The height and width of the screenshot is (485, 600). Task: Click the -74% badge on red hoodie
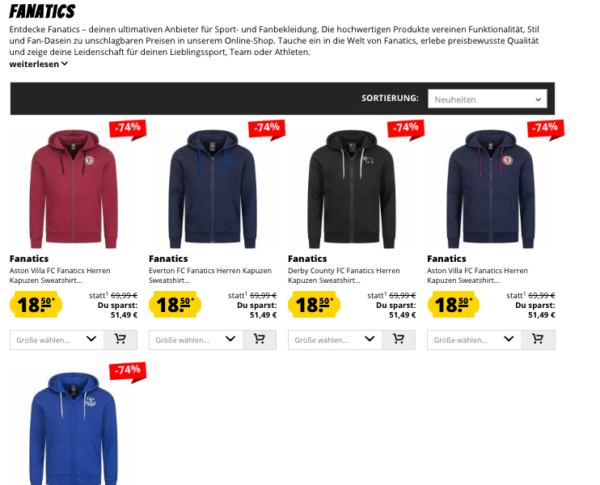[128, 129]
